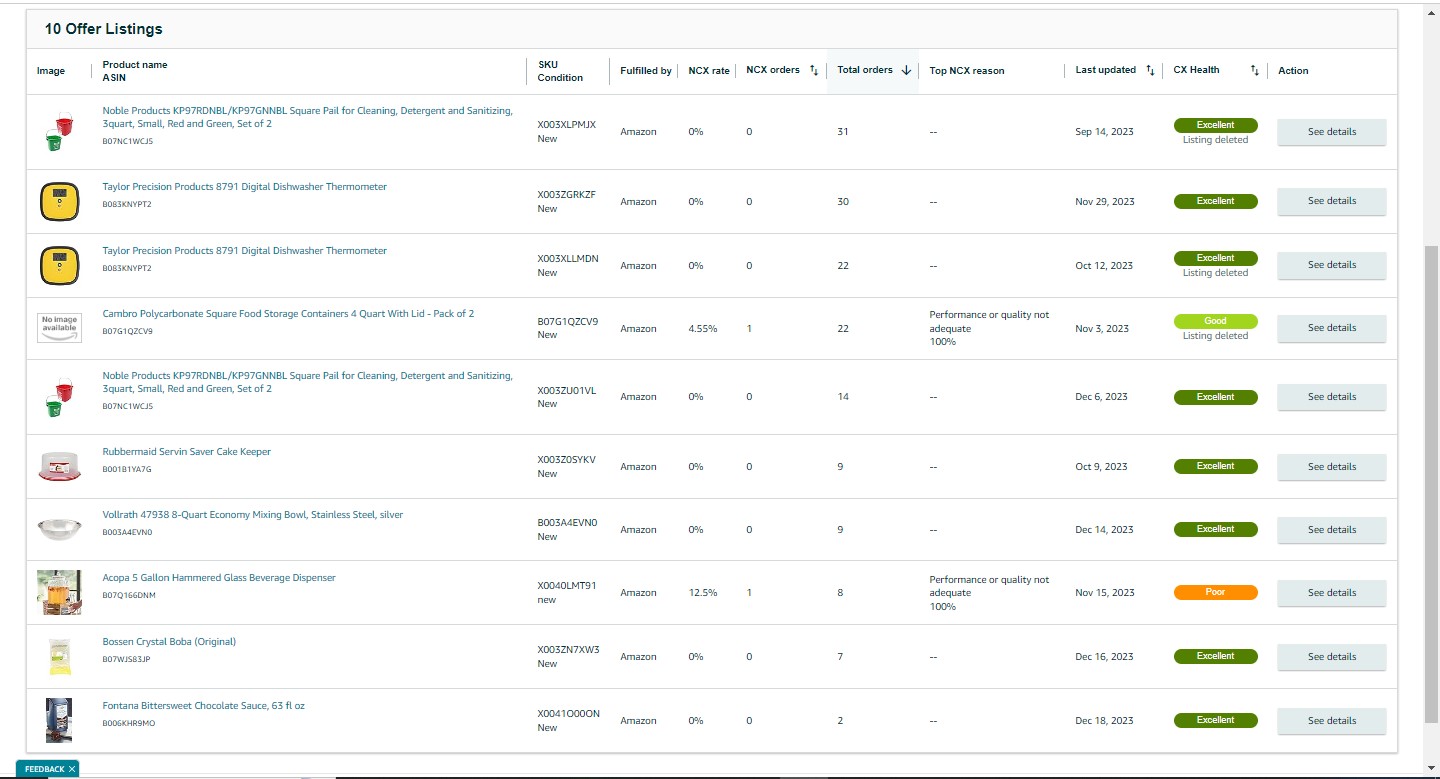
Task: Click the pails thumbnail for SKU X003ZU01VL
Action: click(x=59, y=397)
